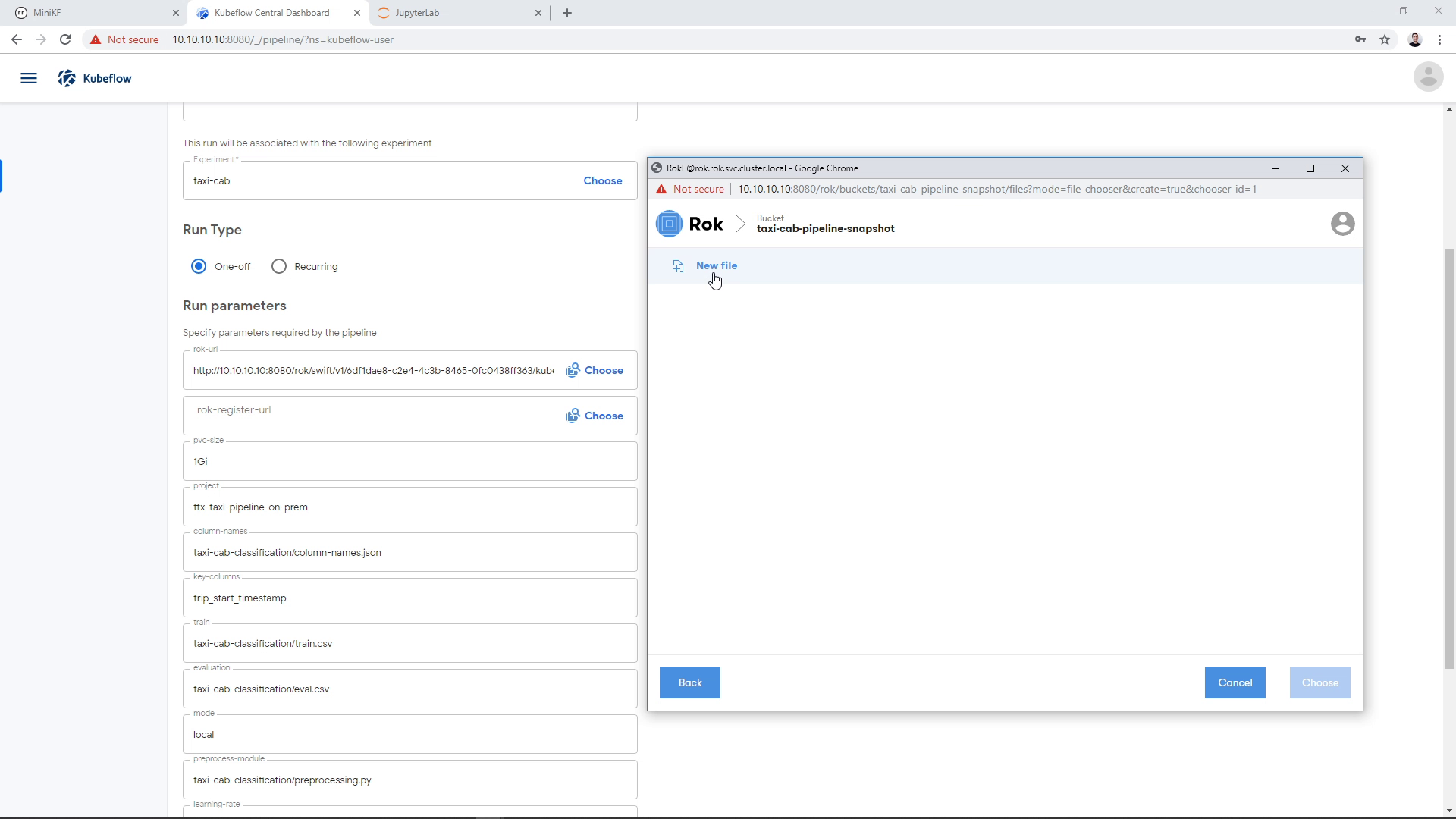Switch to the Kubeflow Central Dashboard tab
The image size is (1456, 819).
tap(278, 13)
